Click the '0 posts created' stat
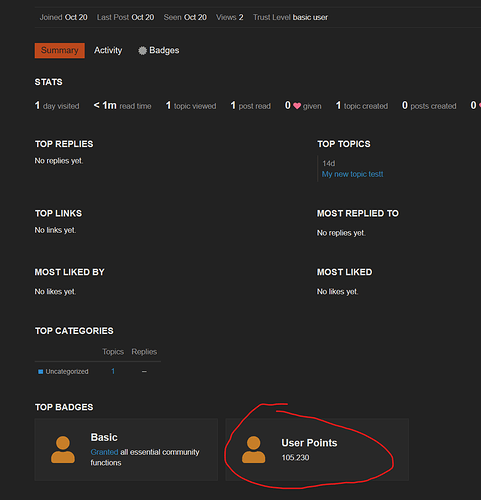 coord(429,106)
